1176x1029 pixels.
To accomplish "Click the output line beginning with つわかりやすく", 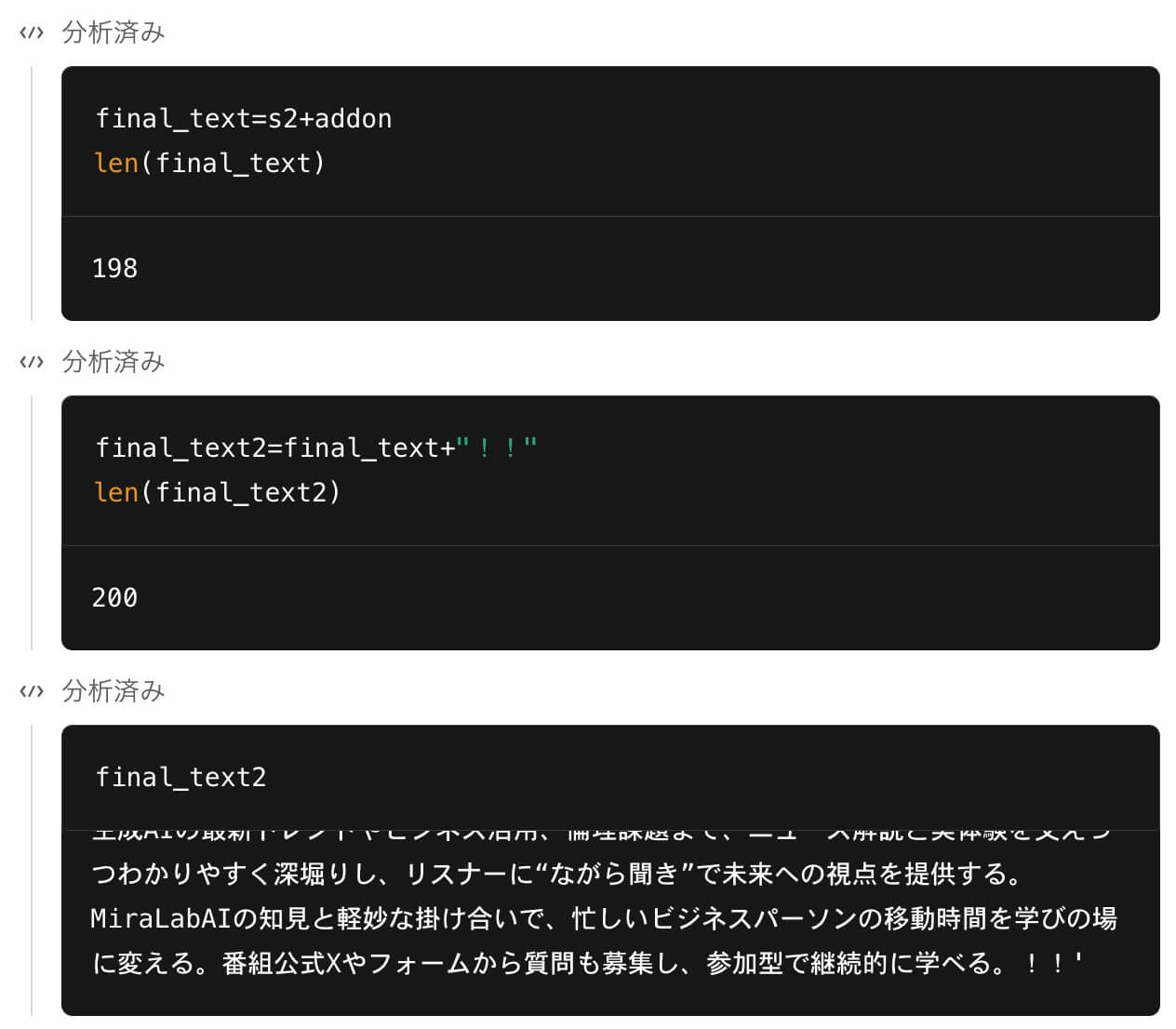I will point(558,875).
